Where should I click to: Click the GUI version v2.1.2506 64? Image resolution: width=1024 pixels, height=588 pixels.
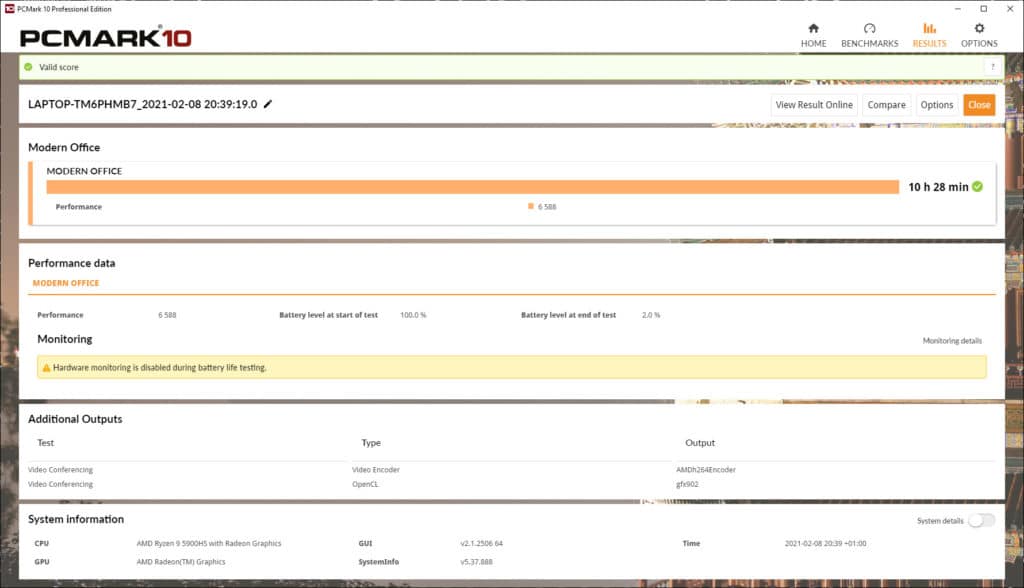tap(481, 543)
